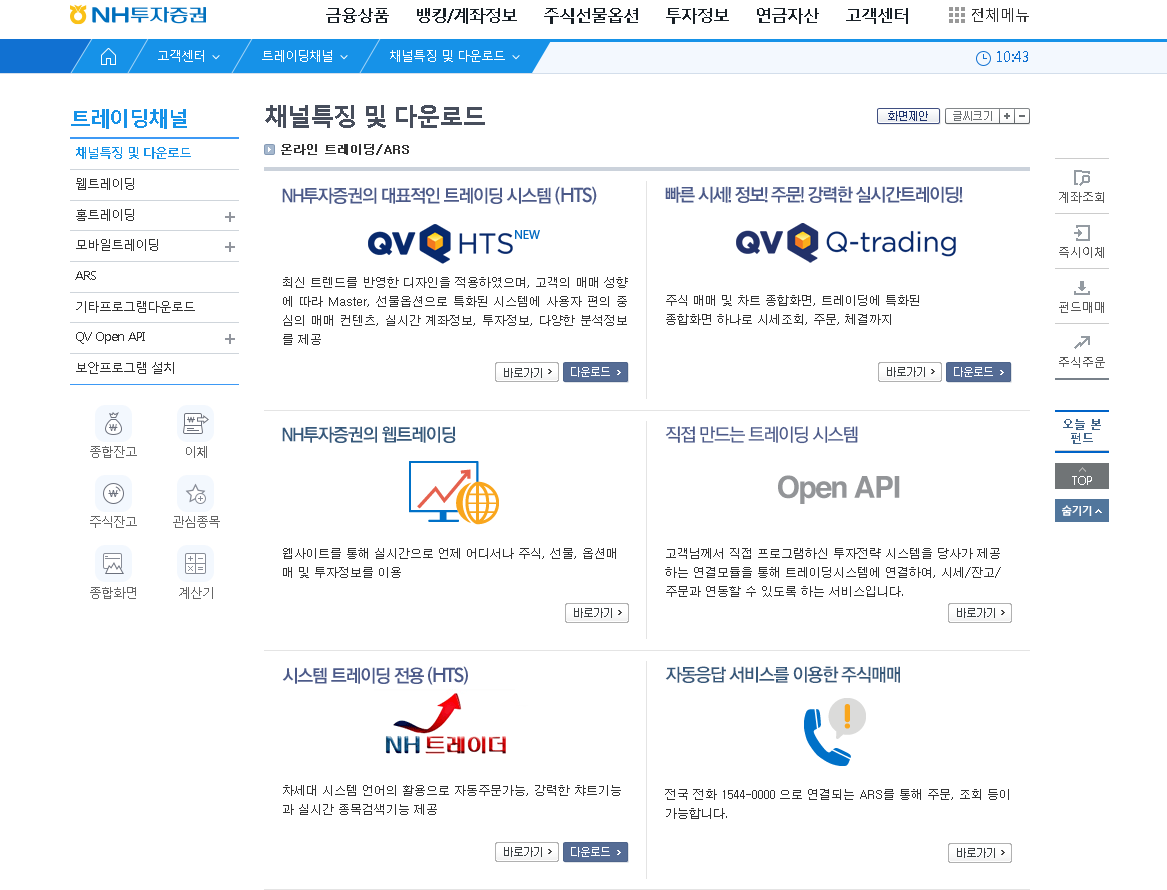
Task: Open 오늘 본 펀드 panel
Action: pyautogui.click(x=1081, y=431)
